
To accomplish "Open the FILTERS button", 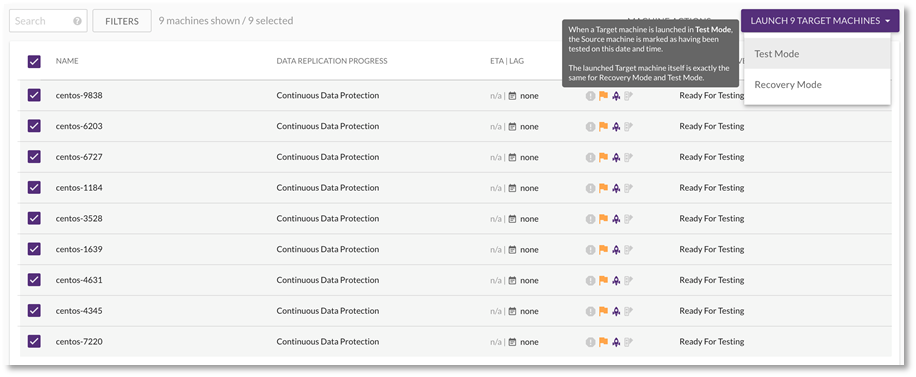I will [x=122, y=21].
